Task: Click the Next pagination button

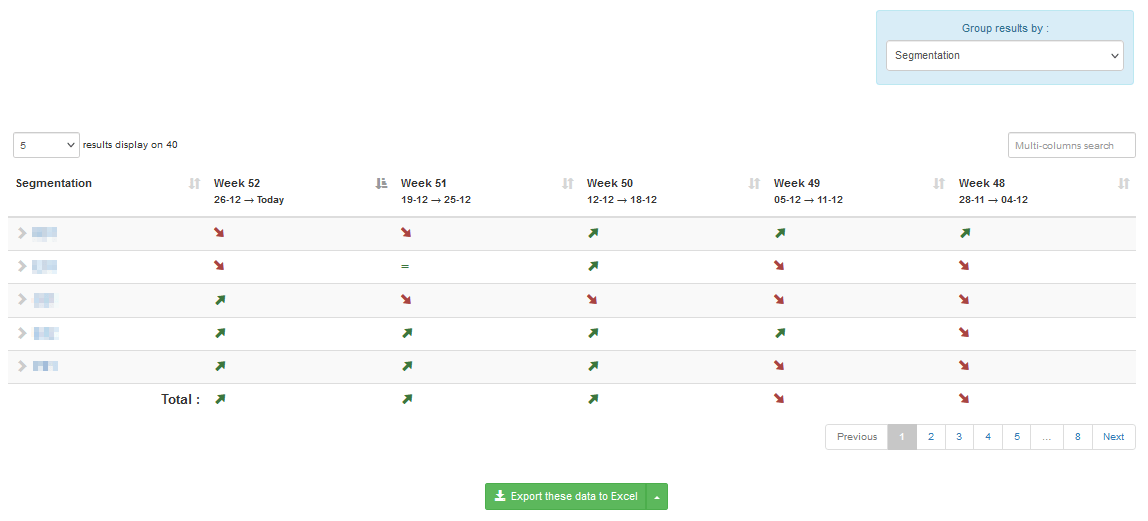Action: (x=1113, y=437)
